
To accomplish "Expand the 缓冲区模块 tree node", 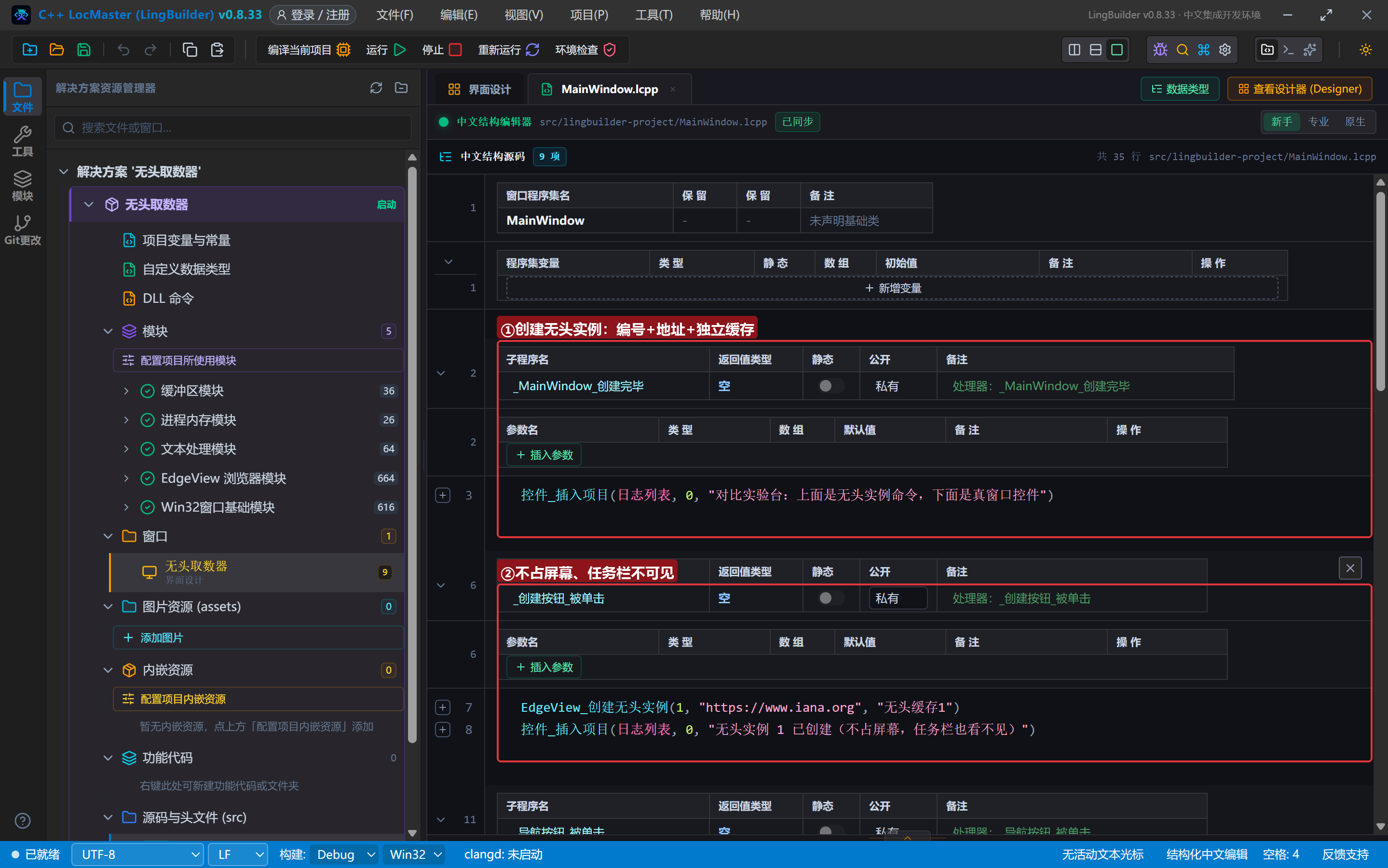I will [x=126, y=391].
